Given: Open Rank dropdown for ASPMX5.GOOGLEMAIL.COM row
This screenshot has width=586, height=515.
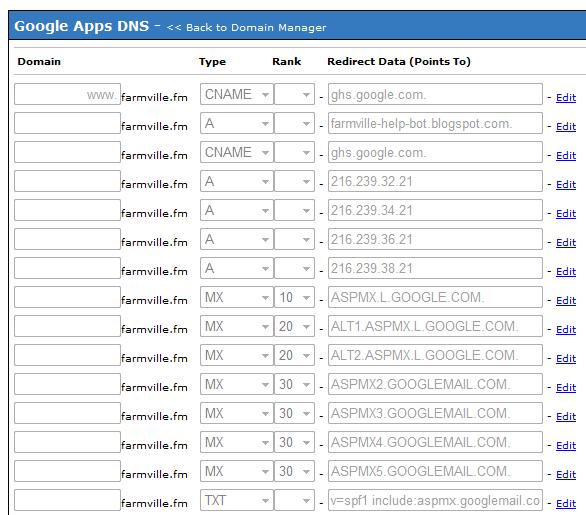Looking at the screenshot, I should [x=294, y=471].
